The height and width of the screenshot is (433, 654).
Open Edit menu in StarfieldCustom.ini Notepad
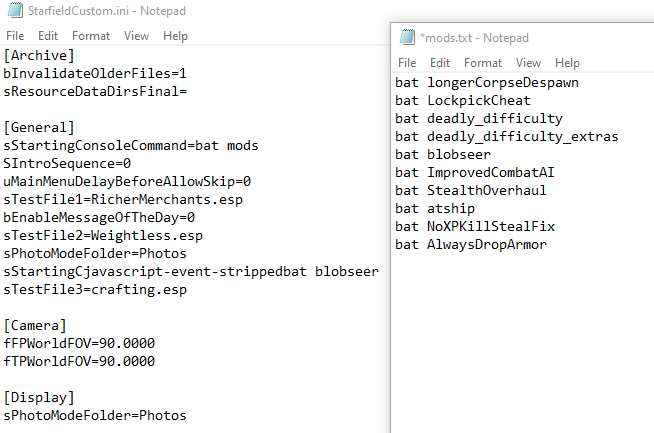48,36
